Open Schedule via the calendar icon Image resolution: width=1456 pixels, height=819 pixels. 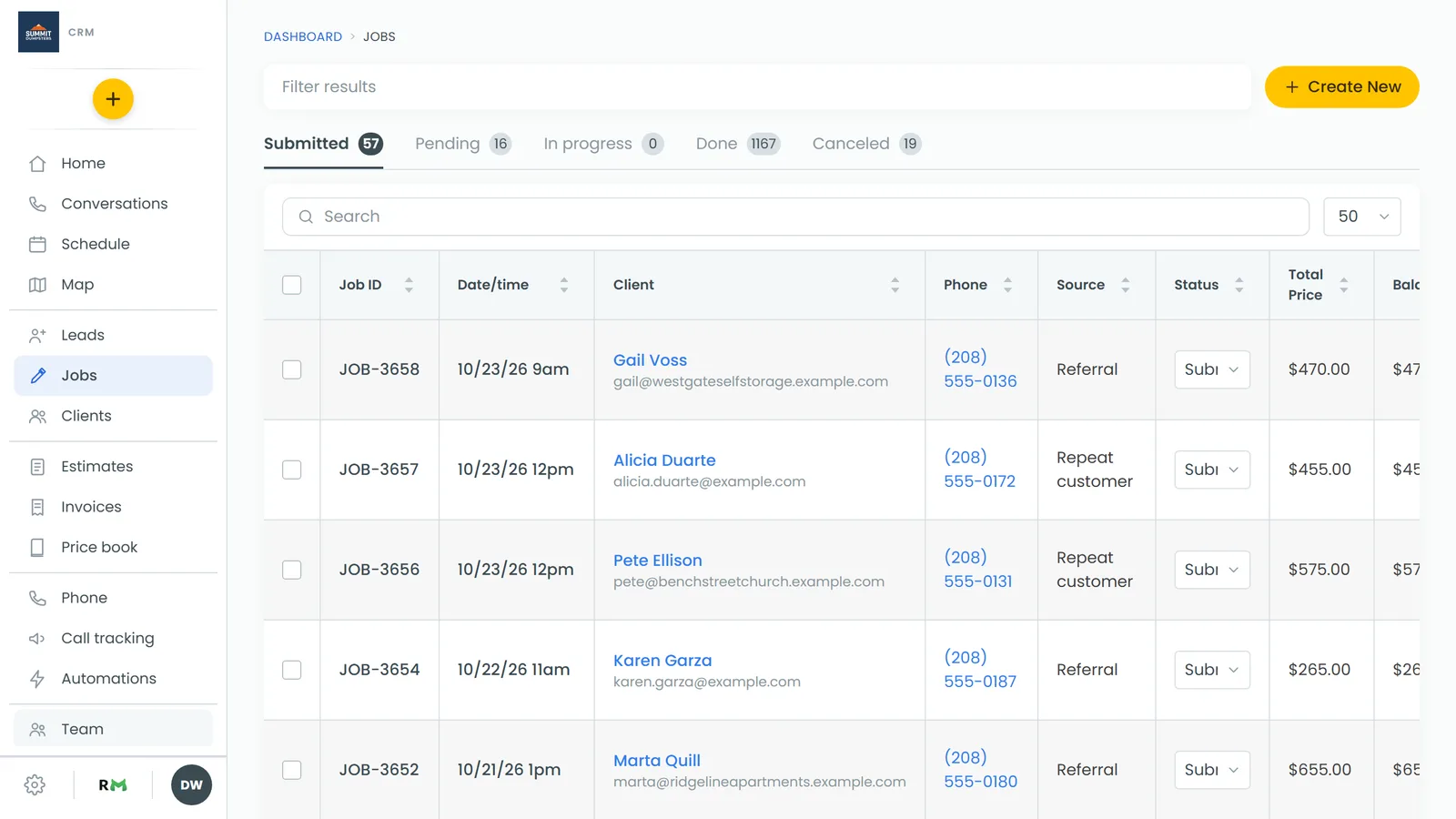tap(37, 244)
